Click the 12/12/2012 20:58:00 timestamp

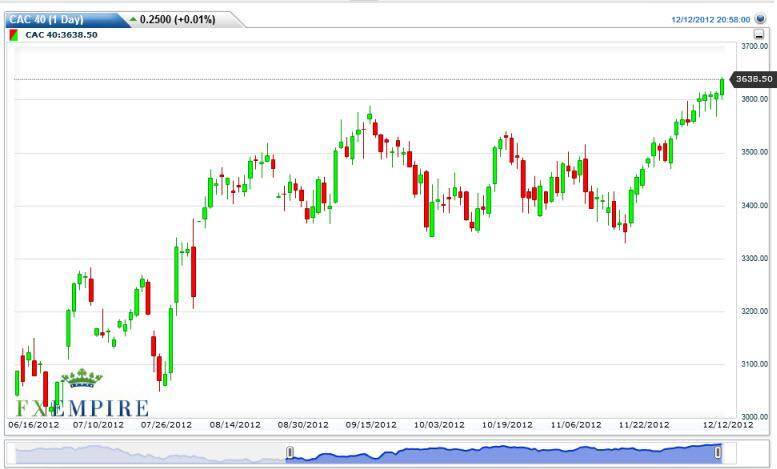(713, 19)
